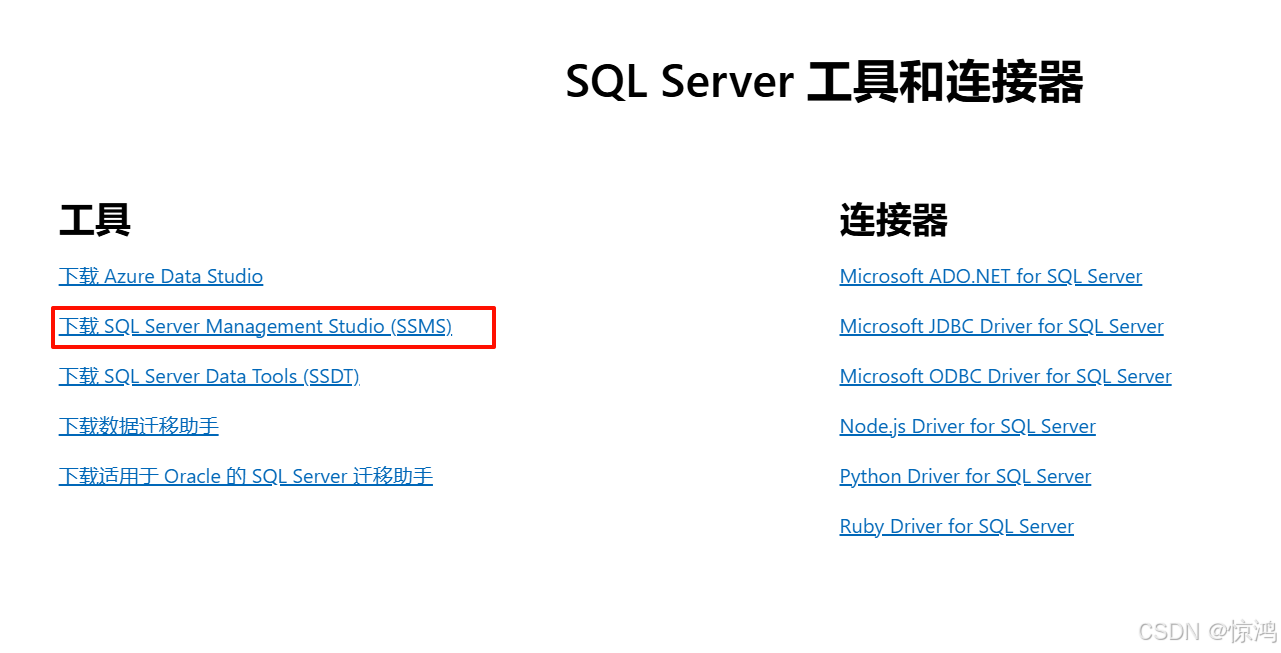The height and width of the screenshot is (653, 1281).
Task: Download the Data Migration Assistant tool
Action: [x=138, y=426]
